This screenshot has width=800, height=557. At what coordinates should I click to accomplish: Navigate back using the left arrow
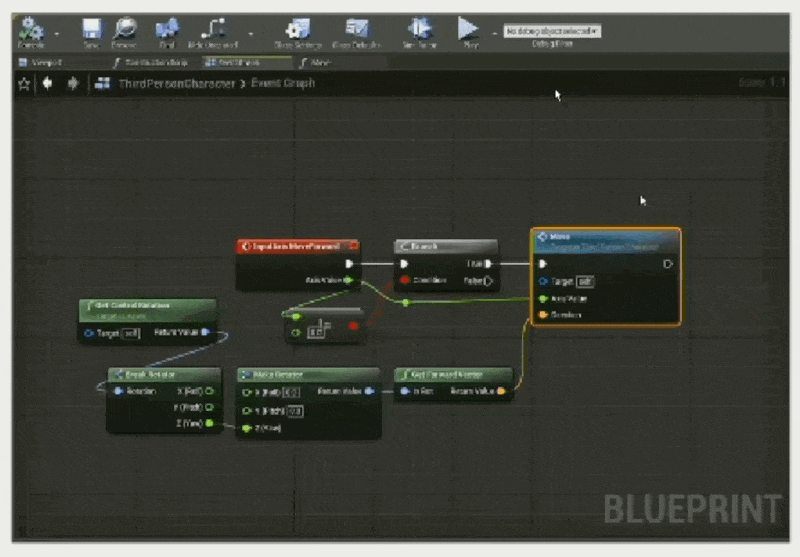[x=47, y=84]
